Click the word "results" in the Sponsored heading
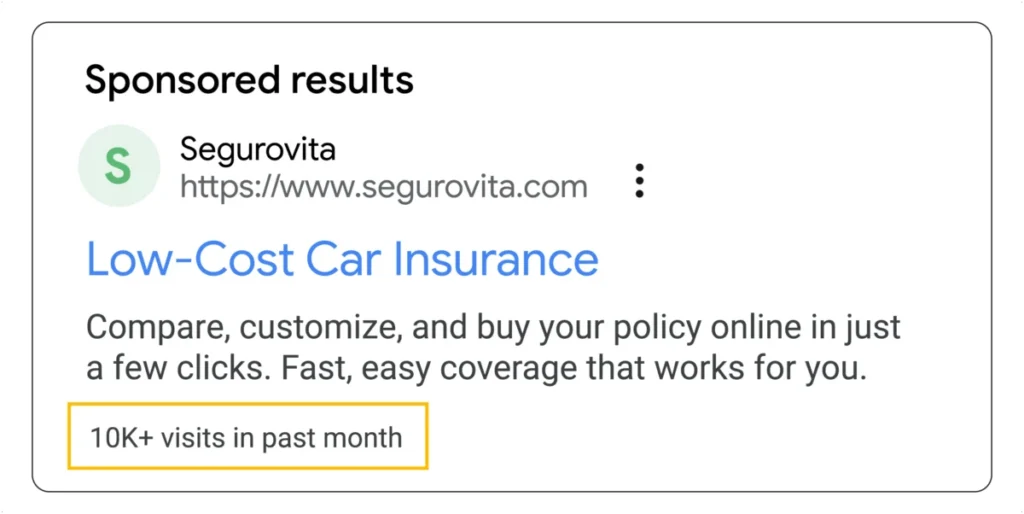The width and height of the screenshot is (1024, 514). point(352,80)
